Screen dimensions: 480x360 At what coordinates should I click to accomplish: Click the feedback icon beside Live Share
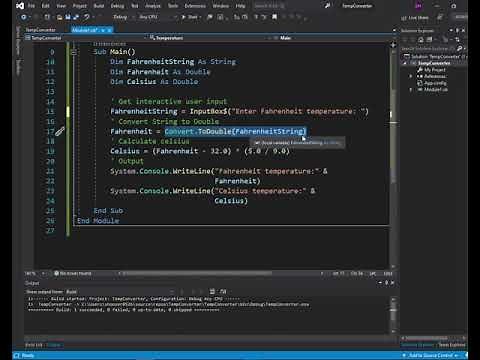pos(440,17)
